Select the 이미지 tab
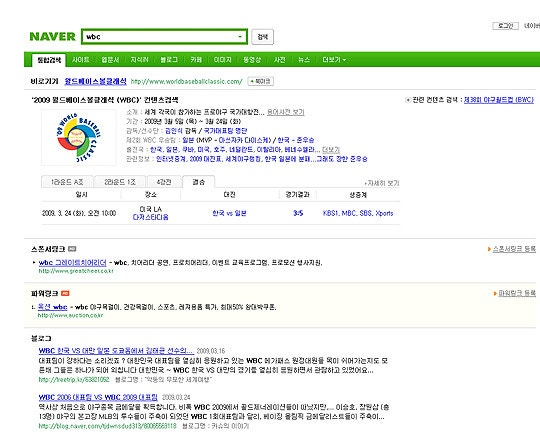Viewport: 540px width, 437px height. coord(222,60)
